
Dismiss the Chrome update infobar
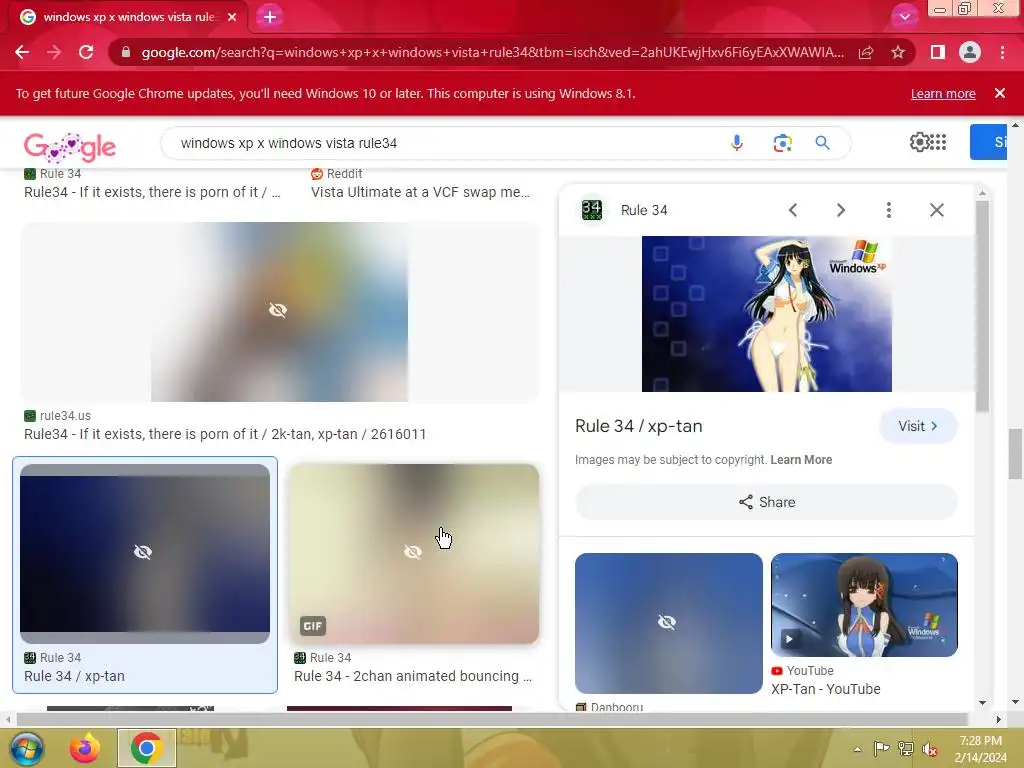[1000, 93]
